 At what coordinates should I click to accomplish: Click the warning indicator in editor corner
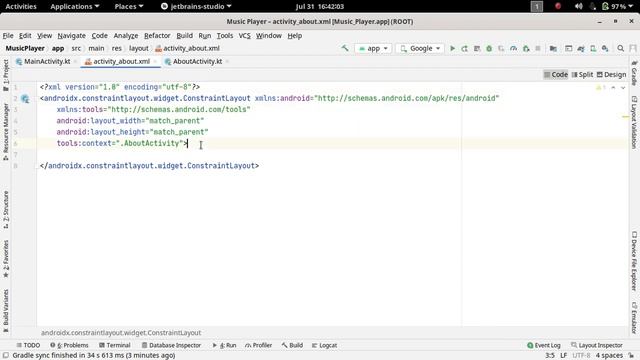coord(601,87)
